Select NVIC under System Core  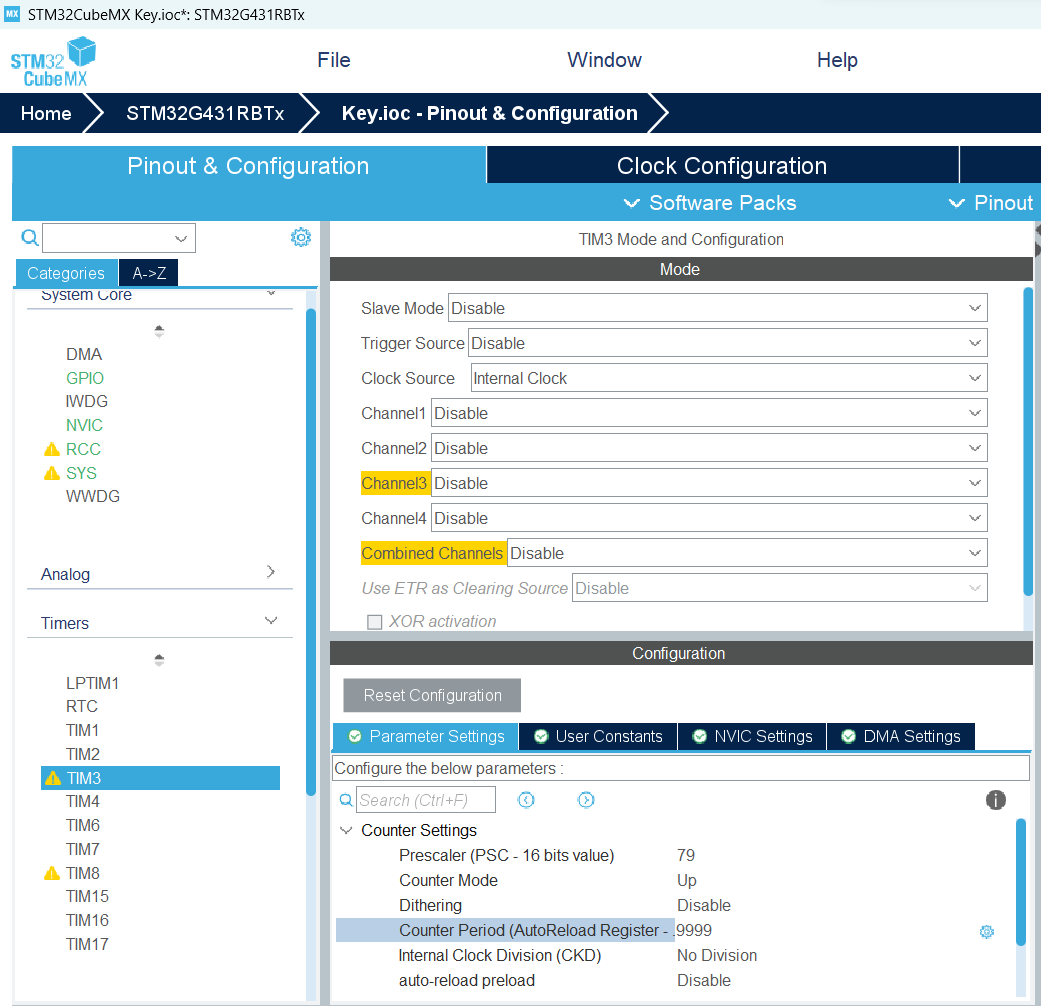pyautogui.click(x=84, y=426)
